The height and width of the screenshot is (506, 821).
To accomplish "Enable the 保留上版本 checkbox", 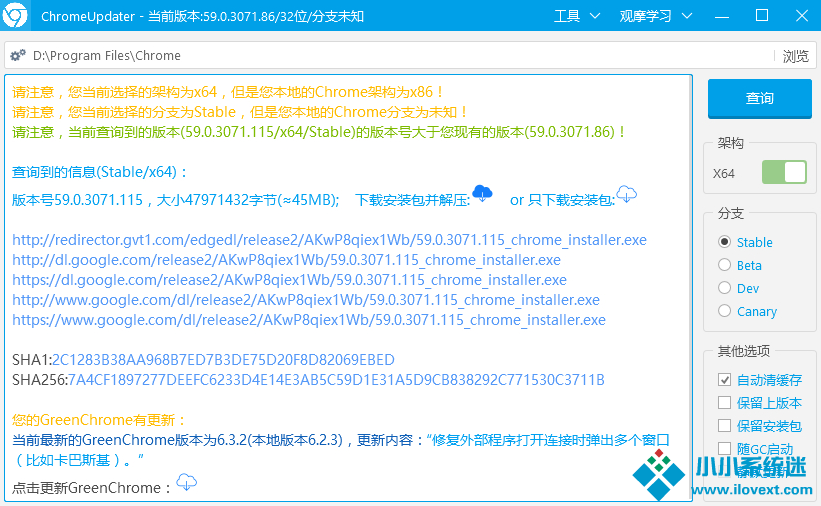I will pos(725,403).
